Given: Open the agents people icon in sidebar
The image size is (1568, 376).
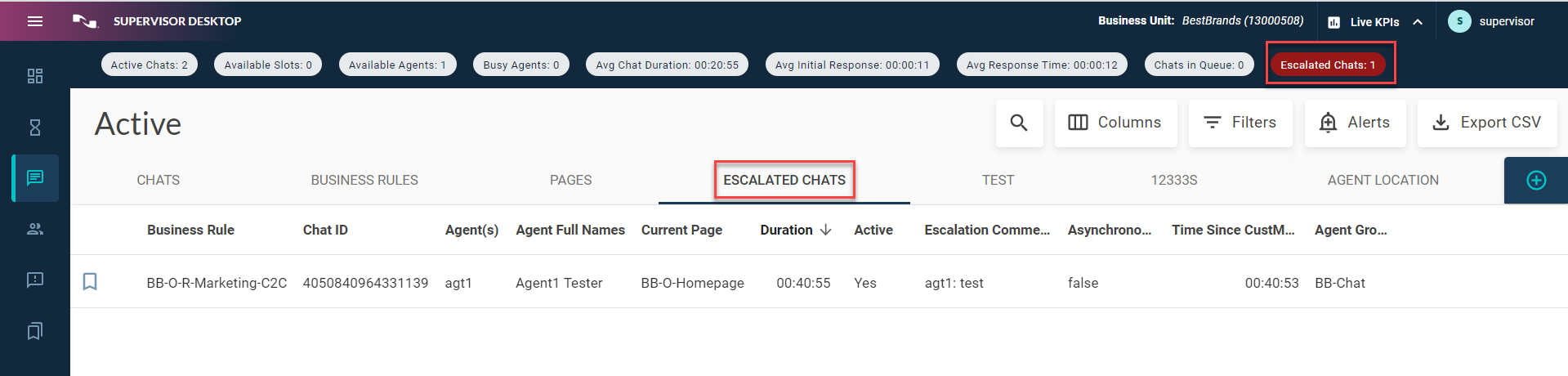Looking at the screenshot, I should click(x=35, y=229).
